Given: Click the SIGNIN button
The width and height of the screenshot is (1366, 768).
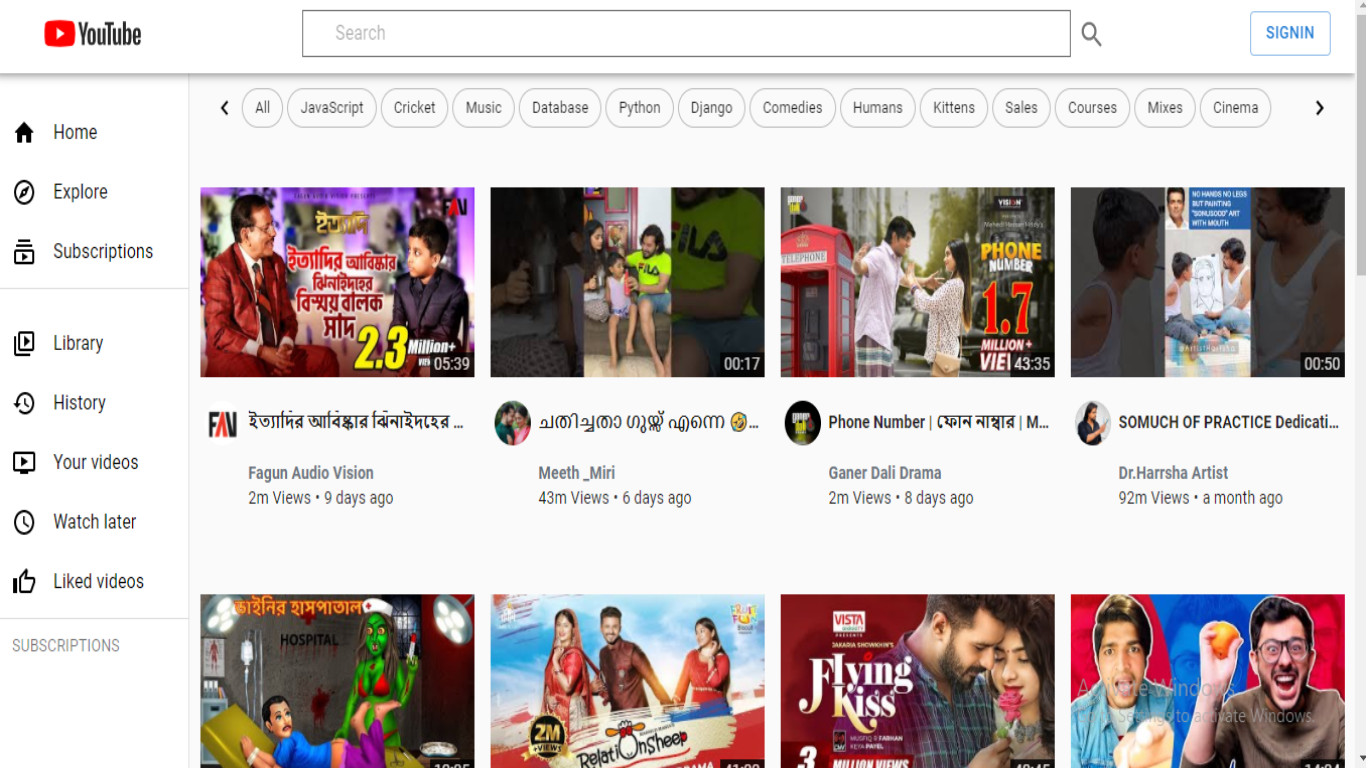Looking at the screenshot, I should (x=1289, y=33).
